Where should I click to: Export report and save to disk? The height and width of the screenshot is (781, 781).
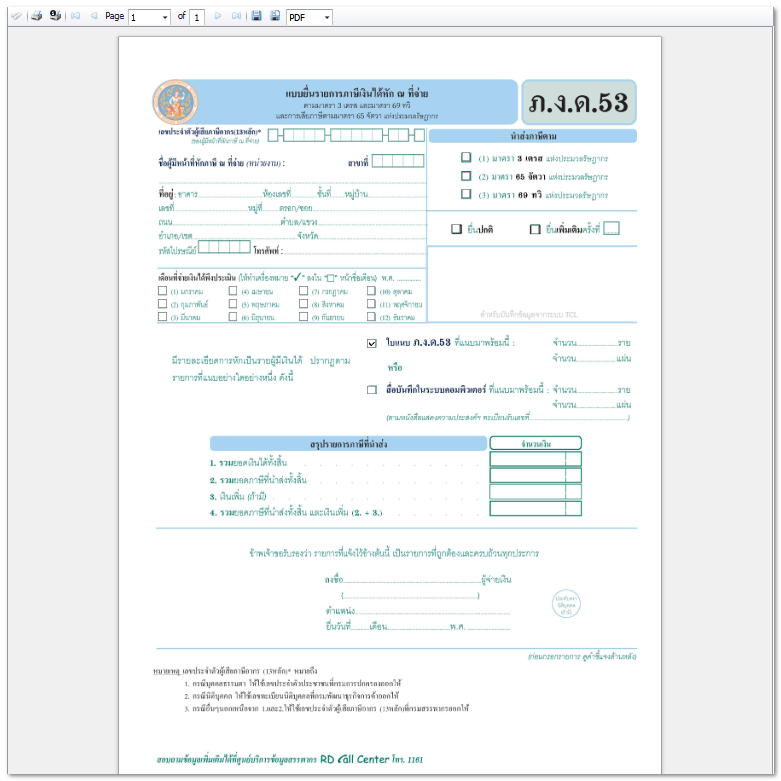tap(257, 17)
